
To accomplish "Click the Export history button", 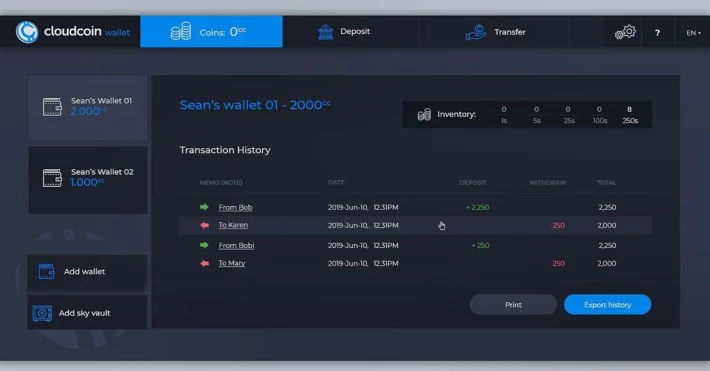I will point(608,305).
